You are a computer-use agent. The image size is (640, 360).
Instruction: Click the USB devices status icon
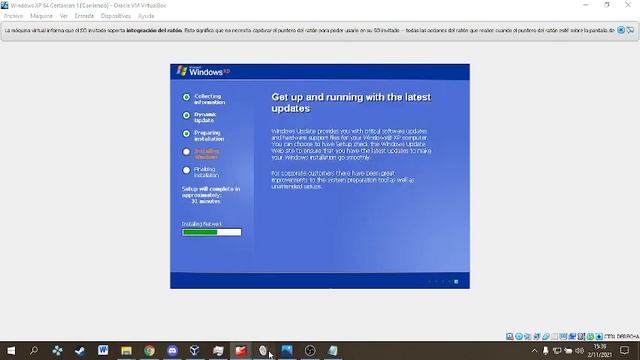point(546,336)
